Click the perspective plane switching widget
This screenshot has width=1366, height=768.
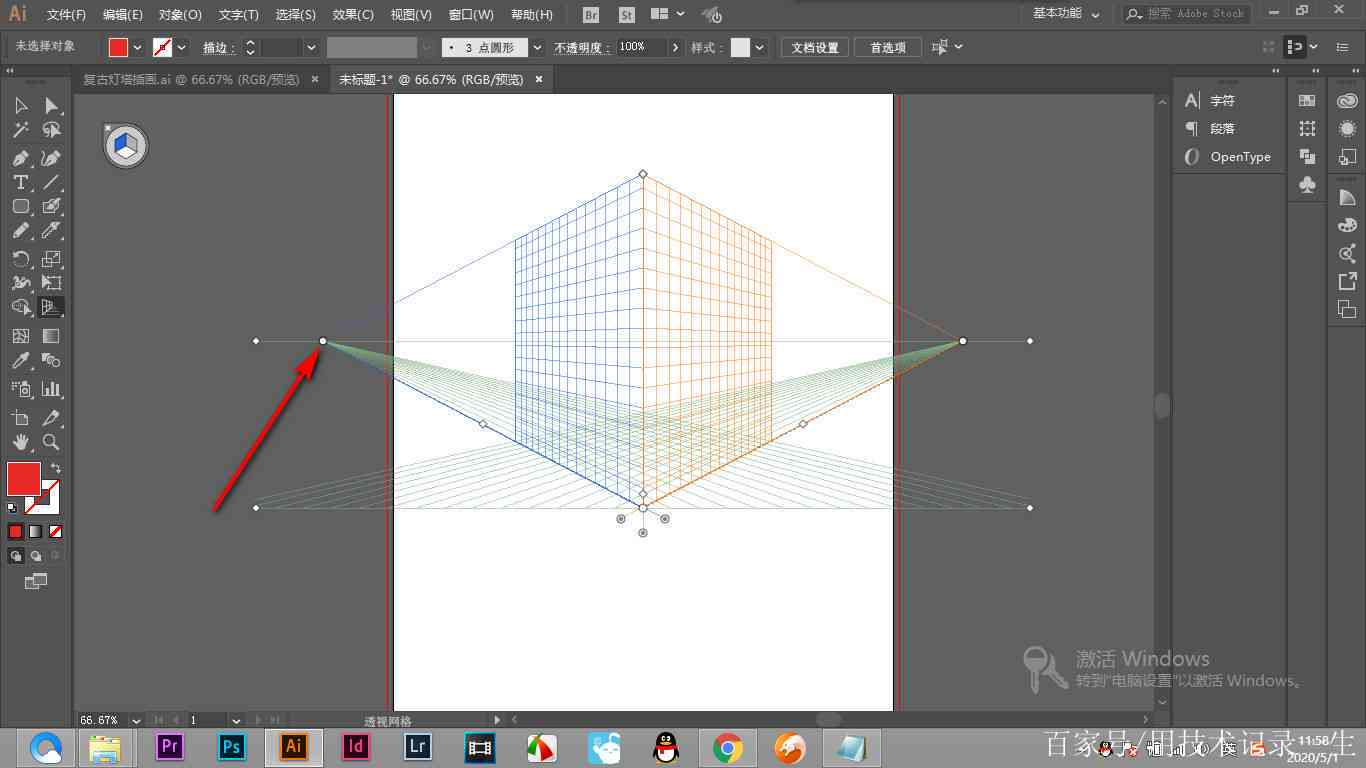(125, 146)
